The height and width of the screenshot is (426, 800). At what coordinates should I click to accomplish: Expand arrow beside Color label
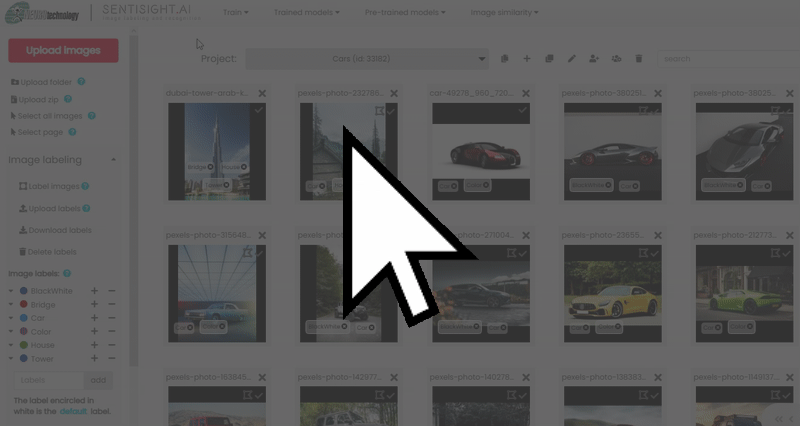coord(11,331)
